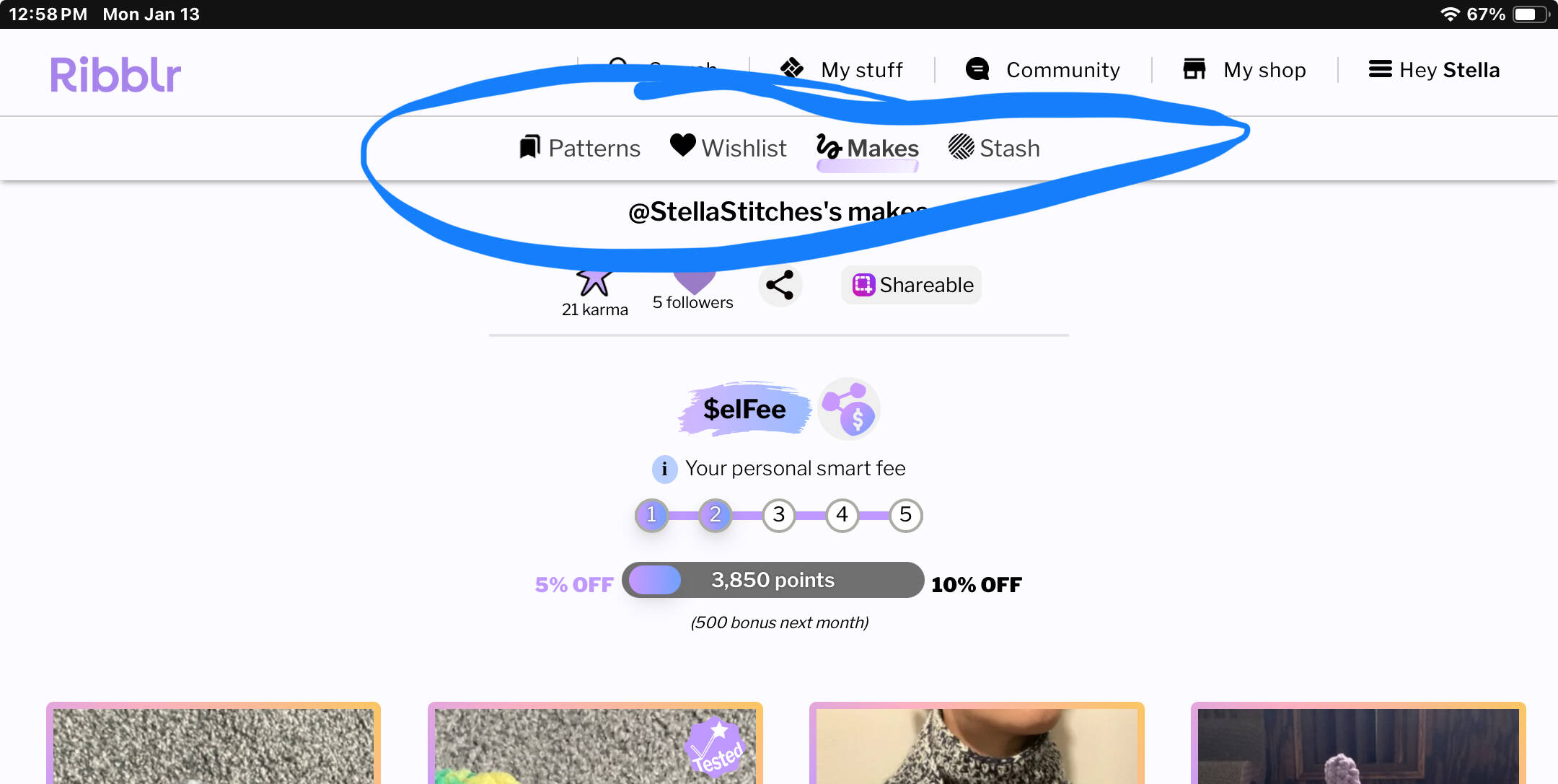Click the $elFee brush-stroke label
The width and height of the screenshot is (1558, 784).
coord(744,409)
